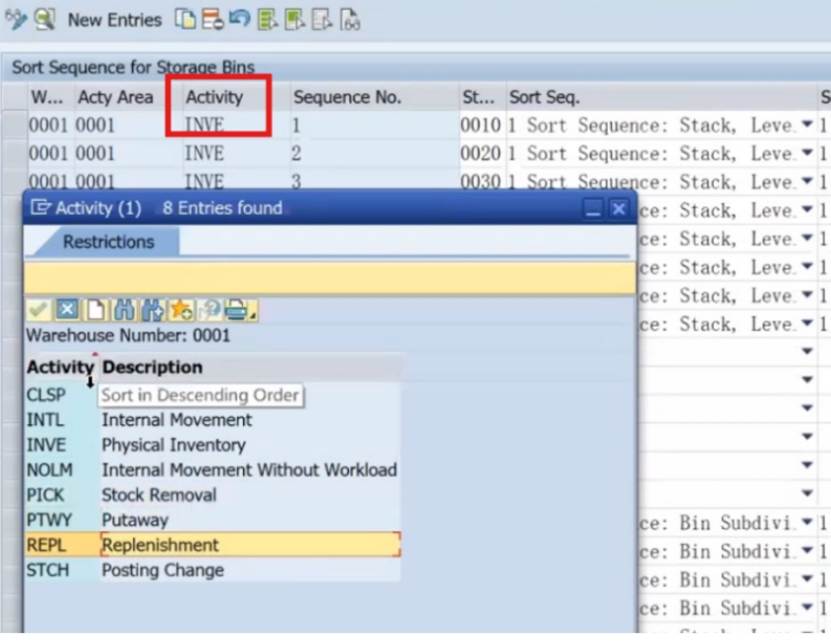Click the Copy As icon in the toolbar

(x=184, y=20)
